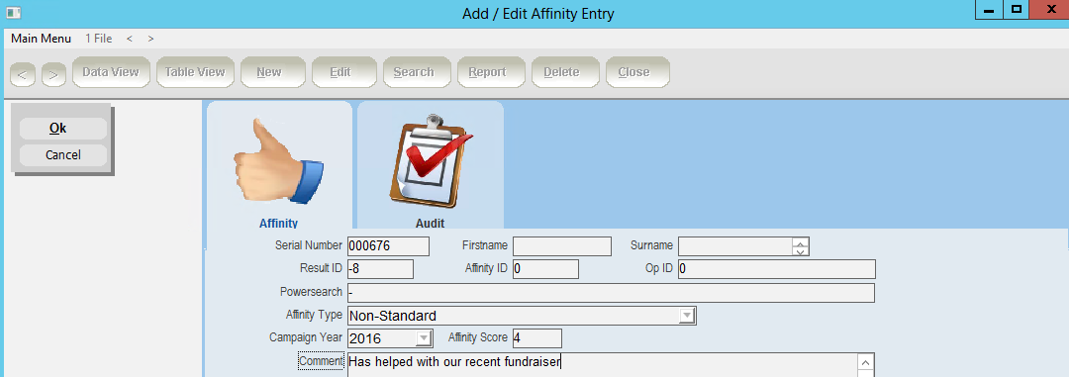
Task: Click the Comment field label
Action: (321, 361)
